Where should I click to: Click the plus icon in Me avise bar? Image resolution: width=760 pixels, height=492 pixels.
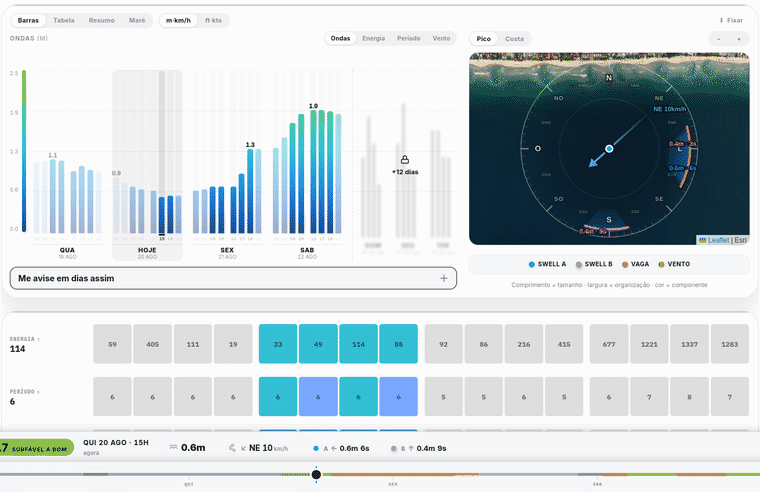(x=443, y=278)
